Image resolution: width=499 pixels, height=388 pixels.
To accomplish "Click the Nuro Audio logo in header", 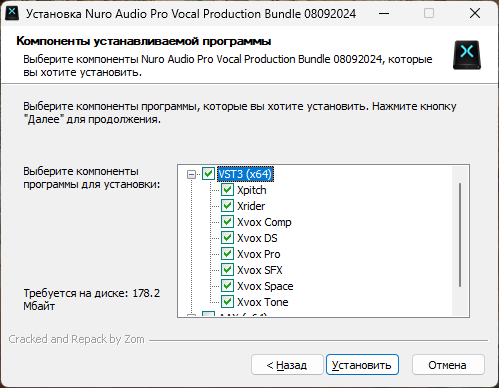I will tap(467, 55).
